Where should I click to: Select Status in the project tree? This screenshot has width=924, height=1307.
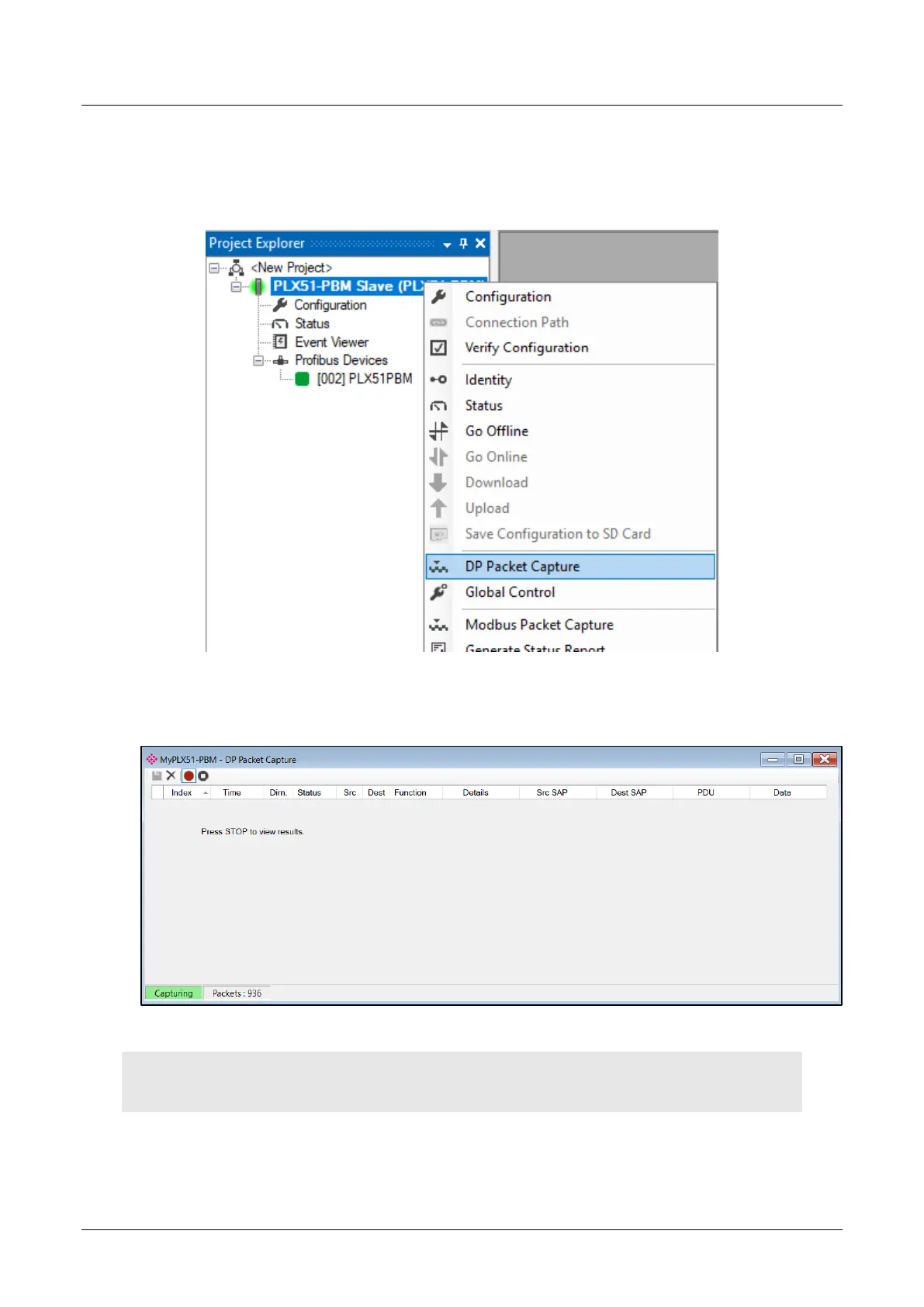312,324
